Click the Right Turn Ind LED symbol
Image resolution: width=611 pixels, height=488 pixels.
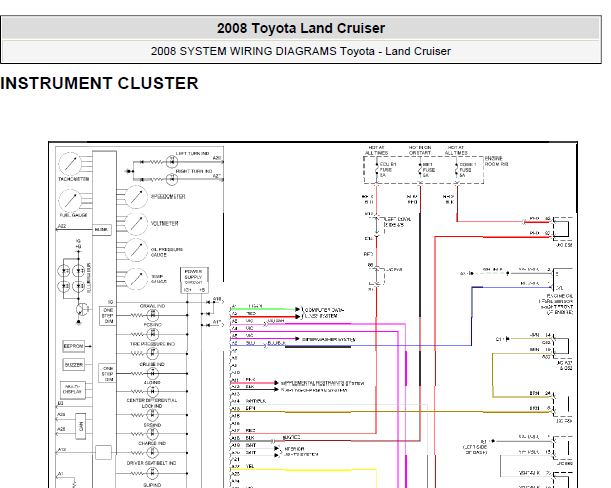click(172, 179)
